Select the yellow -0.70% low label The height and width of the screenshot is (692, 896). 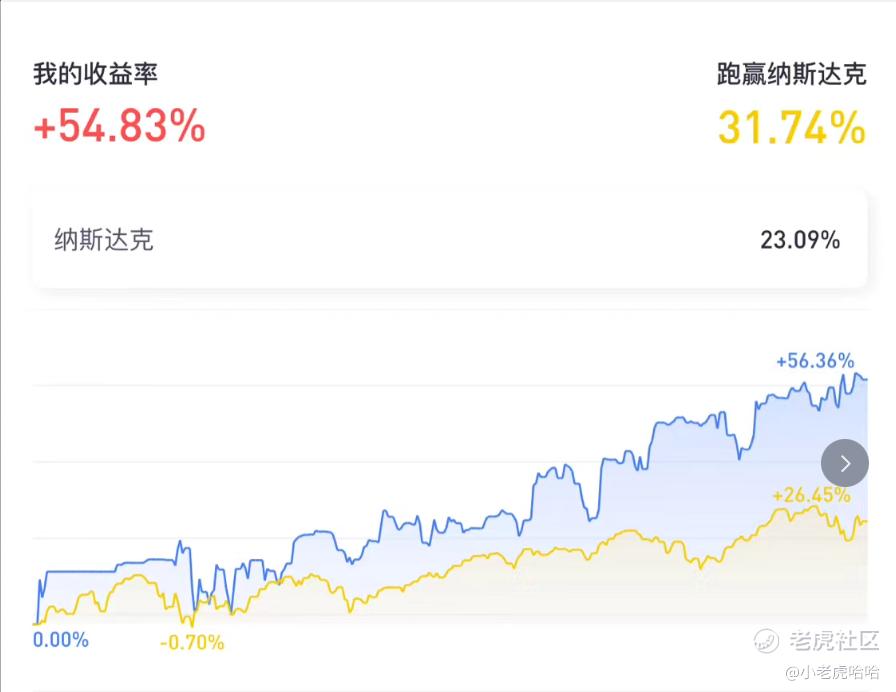pos(192,643)
